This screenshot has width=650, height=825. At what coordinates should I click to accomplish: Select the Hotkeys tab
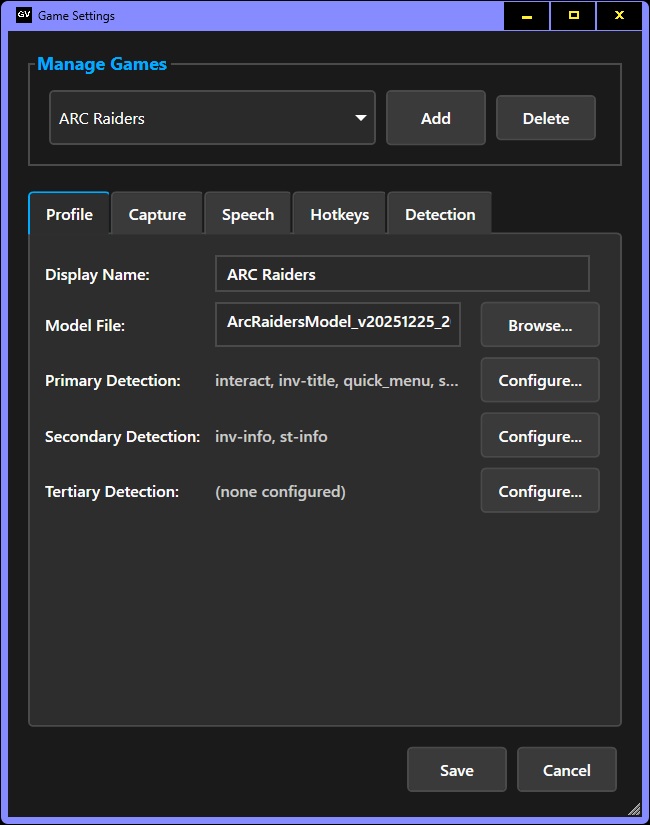coord(339,213)
